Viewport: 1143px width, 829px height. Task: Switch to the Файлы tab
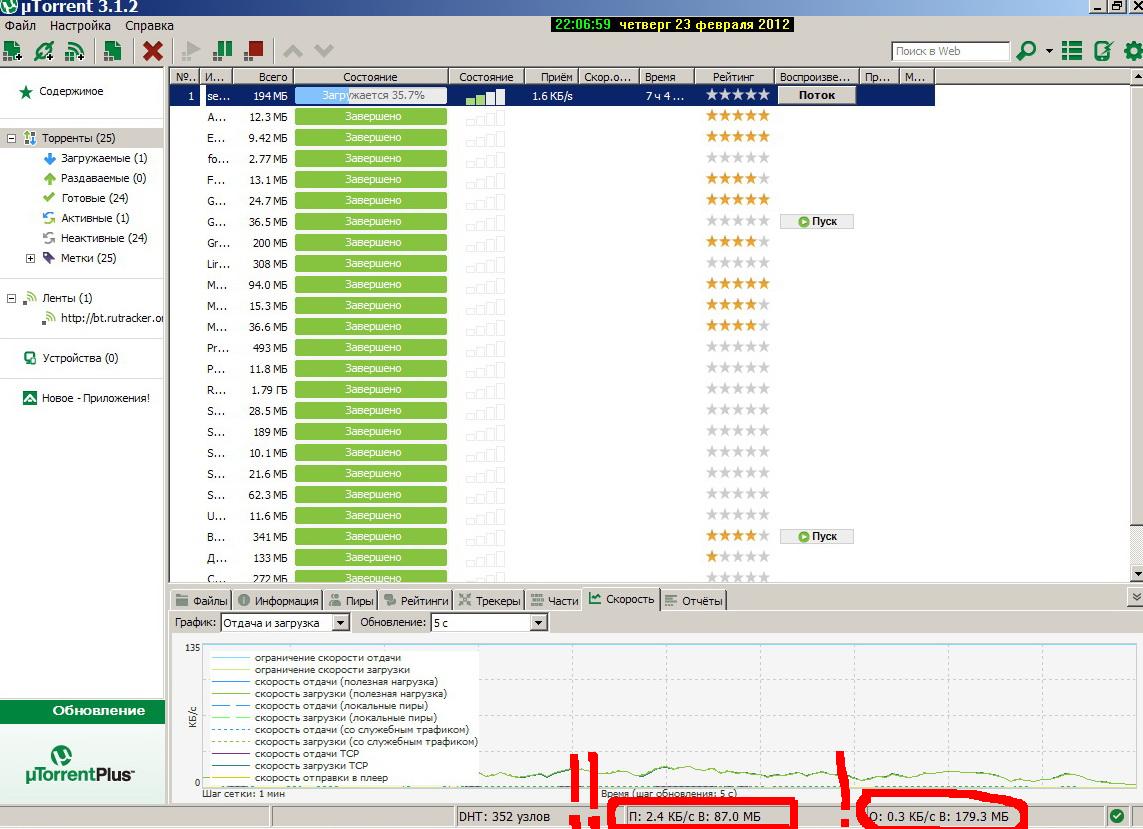[x=202, y=601]
